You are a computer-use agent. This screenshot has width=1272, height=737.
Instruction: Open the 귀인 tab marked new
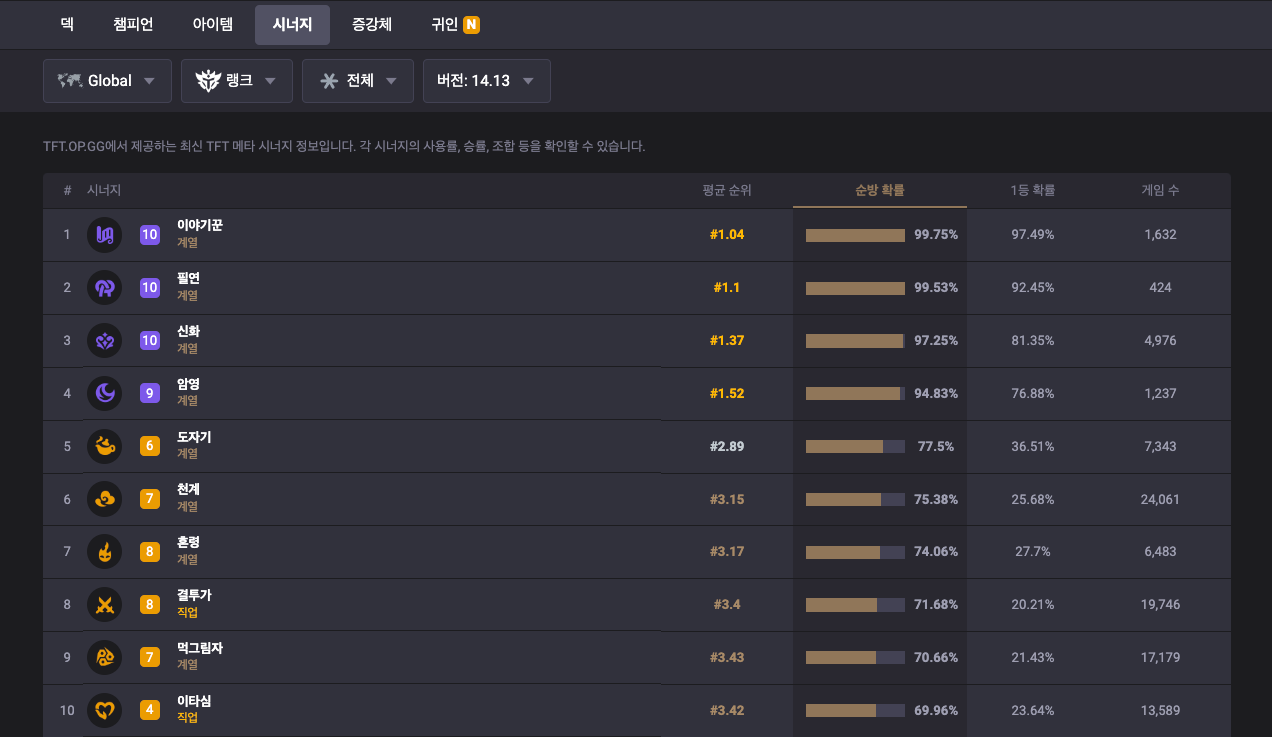click(x=455, y=24)
